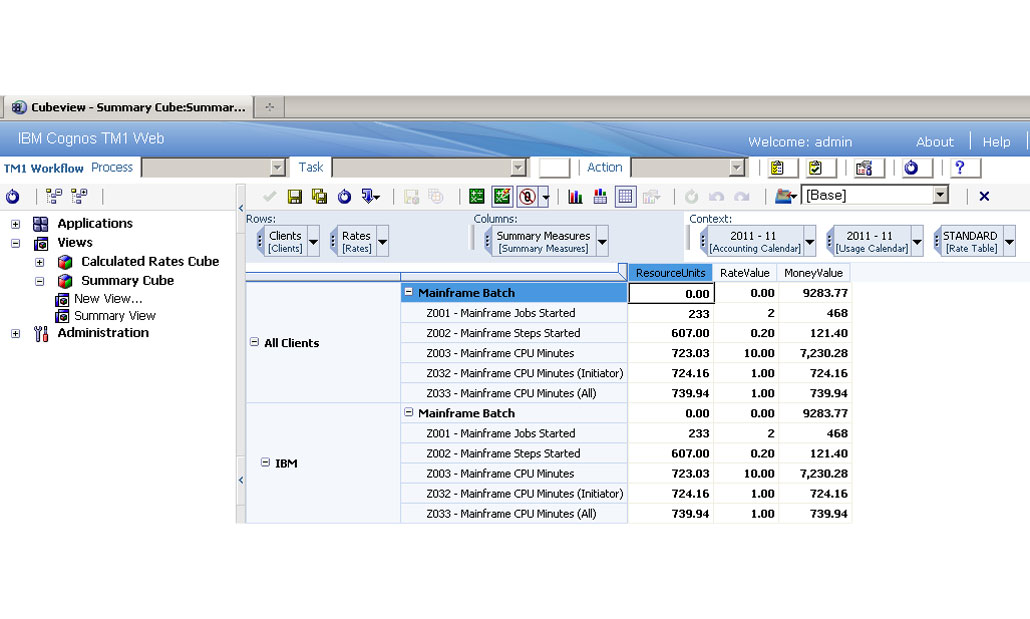Open the Summary Measures dropdown arrow
Screen dimensions: 1030x619
[x=602, y=242]
